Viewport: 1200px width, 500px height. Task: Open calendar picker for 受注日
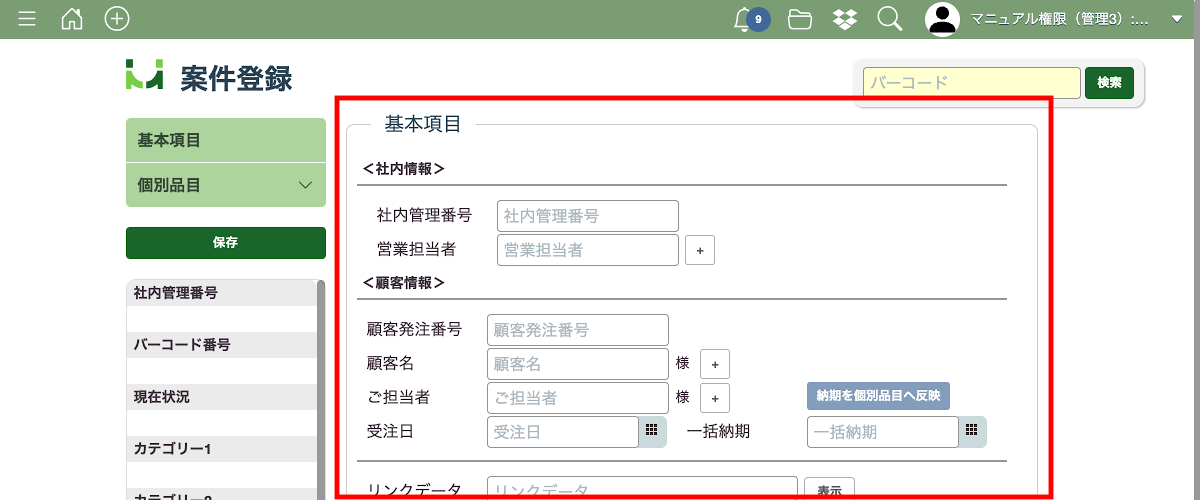coord(651,431)
